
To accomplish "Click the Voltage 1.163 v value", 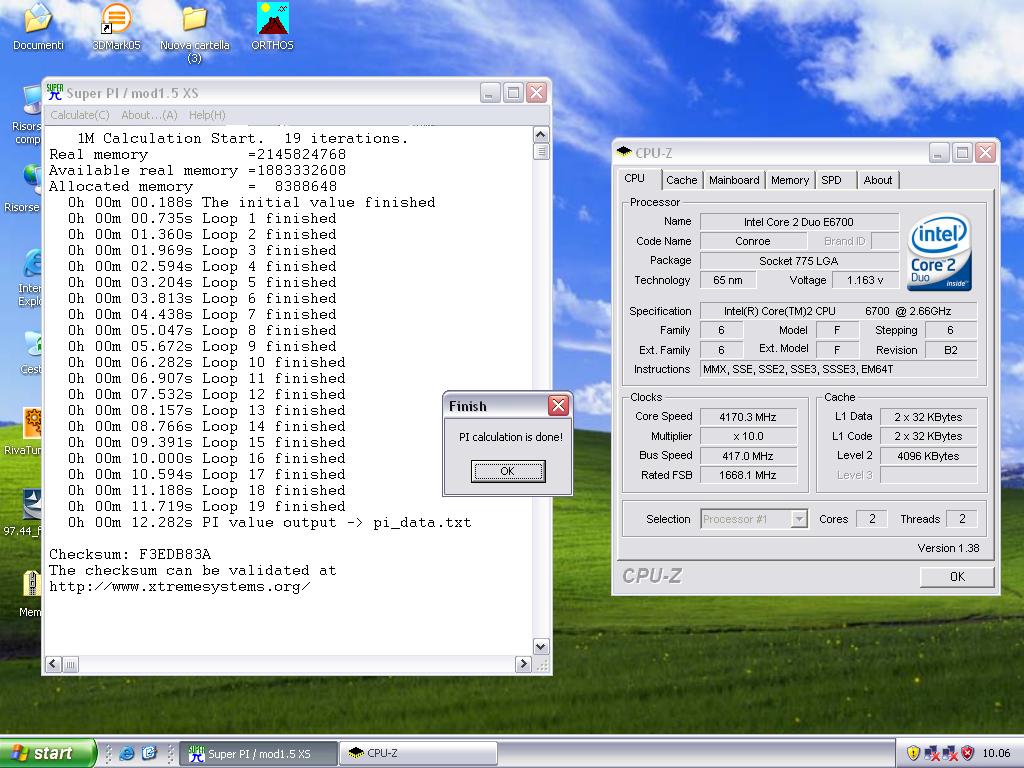I will 865,280.
